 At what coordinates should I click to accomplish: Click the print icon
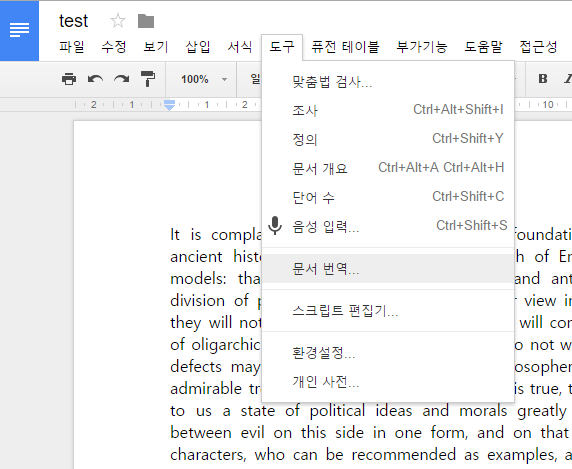69,79
